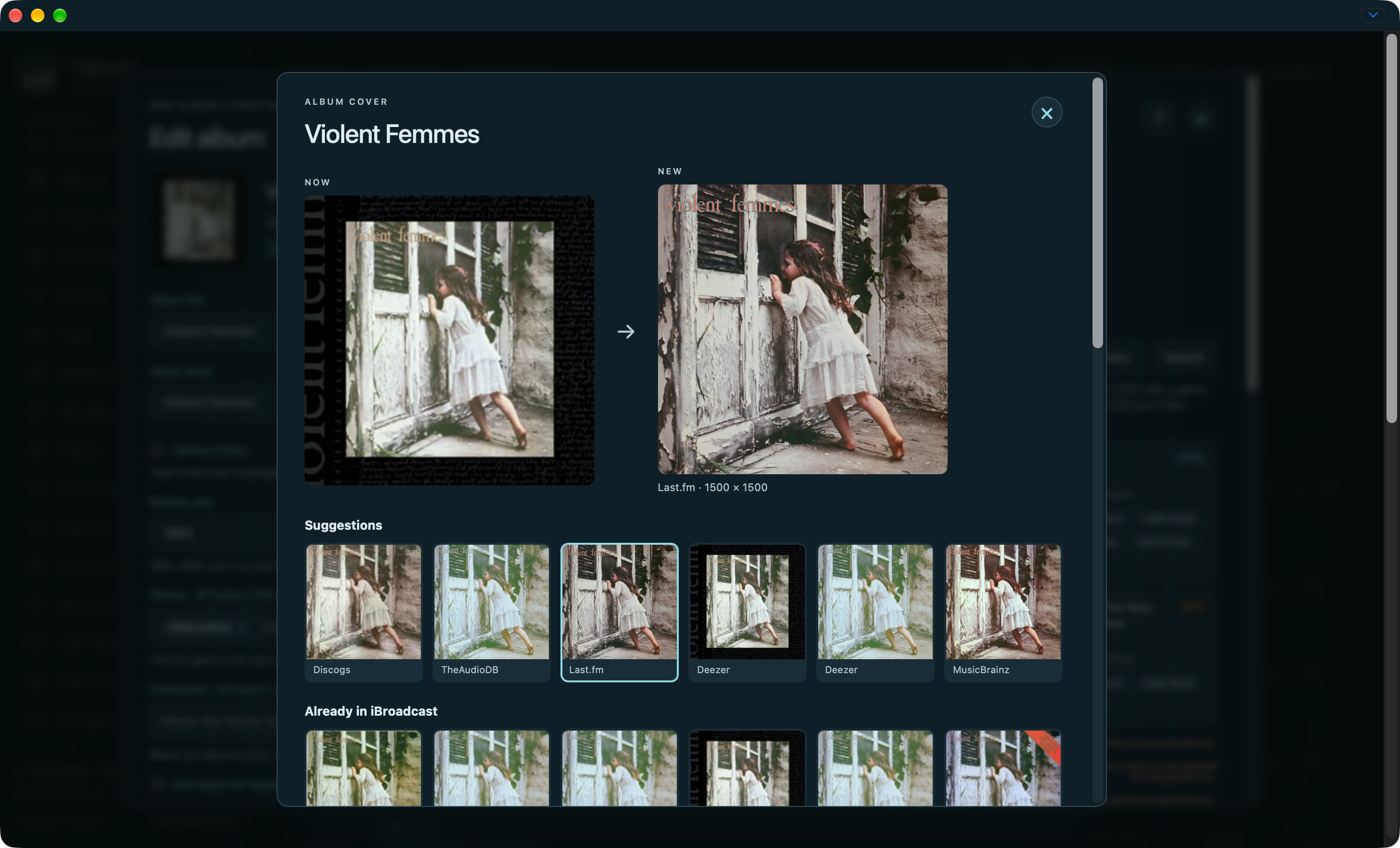This screenshot has height=848, width=1400.
Task: Choose the TheAudioDB cover suggestion
Action: pos(491,612)
